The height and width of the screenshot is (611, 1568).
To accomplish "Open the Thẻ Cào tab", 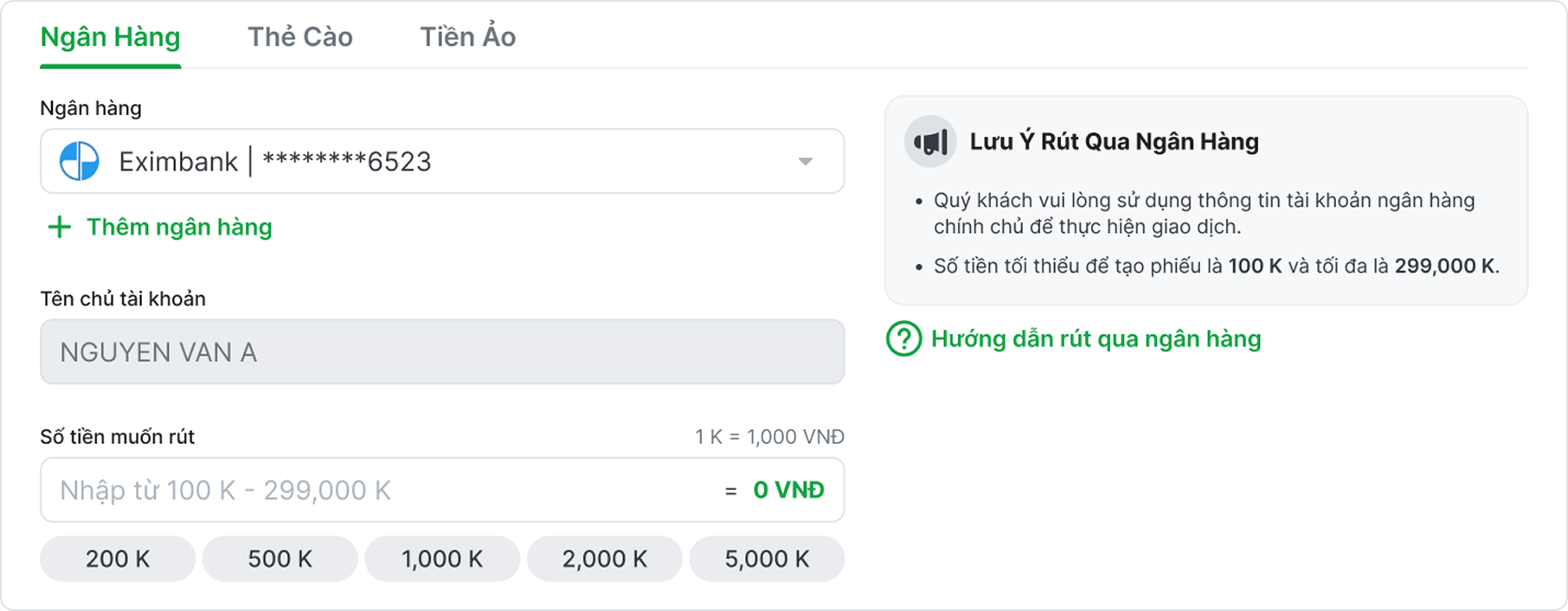I will click(300, 37).
